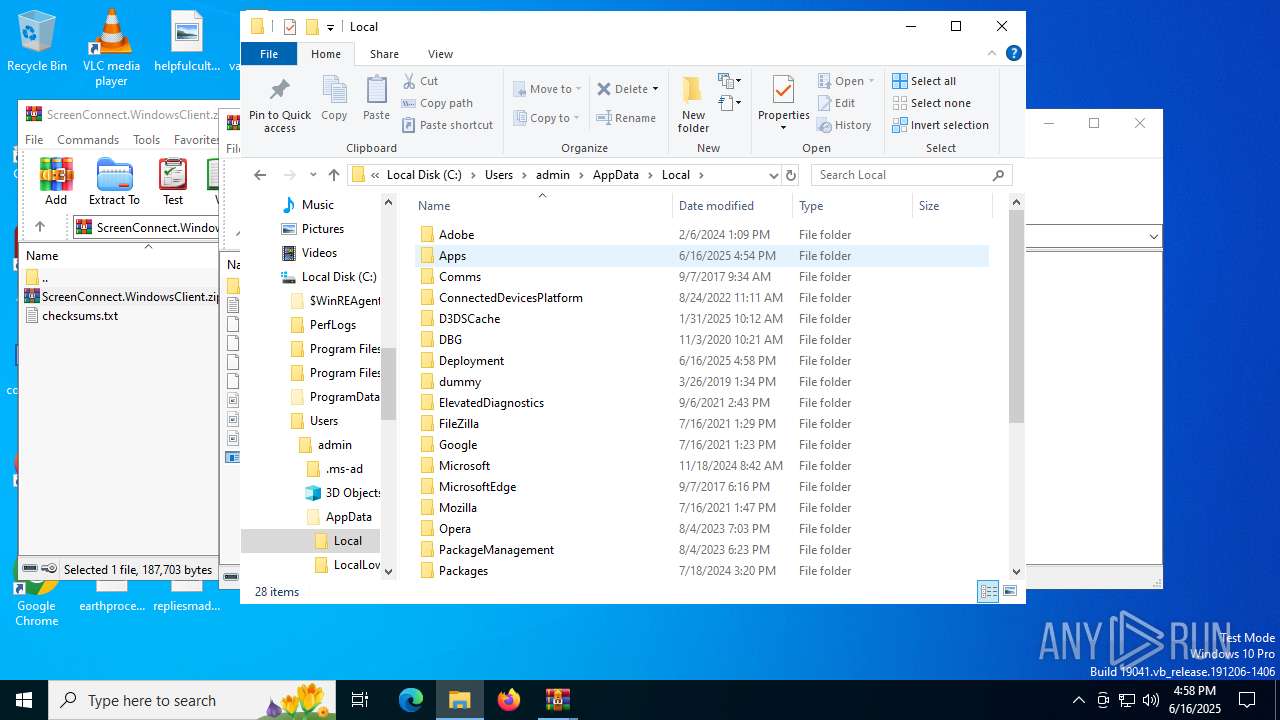
Task: Create a New folder
Action: coord(693,104)
